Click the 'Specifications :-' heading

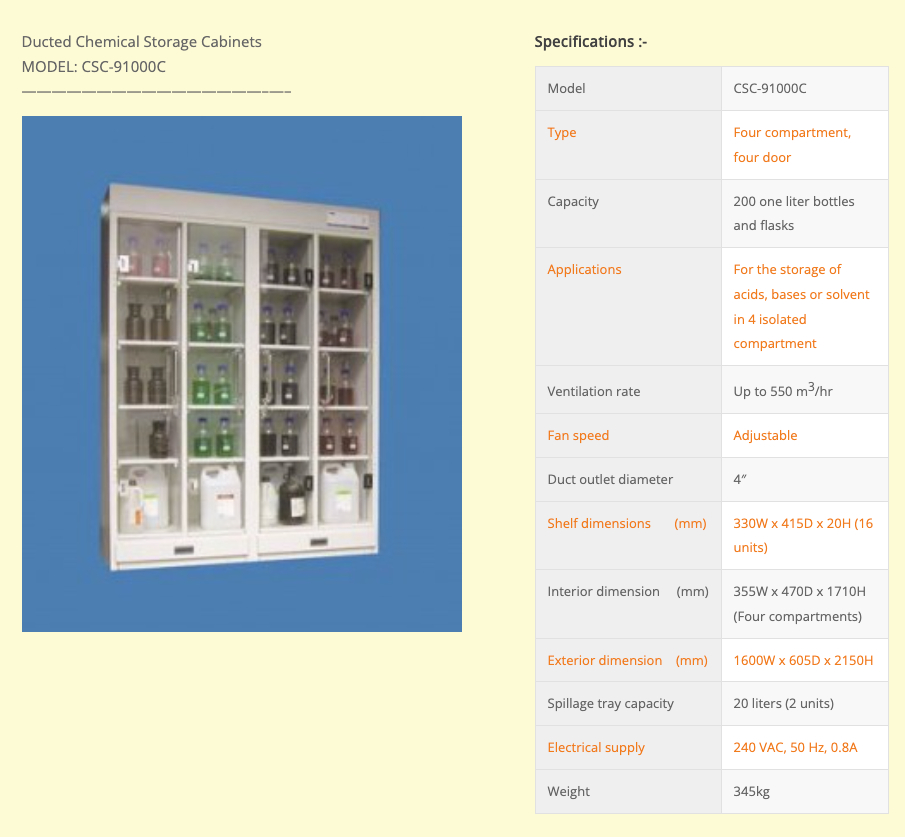590,42
